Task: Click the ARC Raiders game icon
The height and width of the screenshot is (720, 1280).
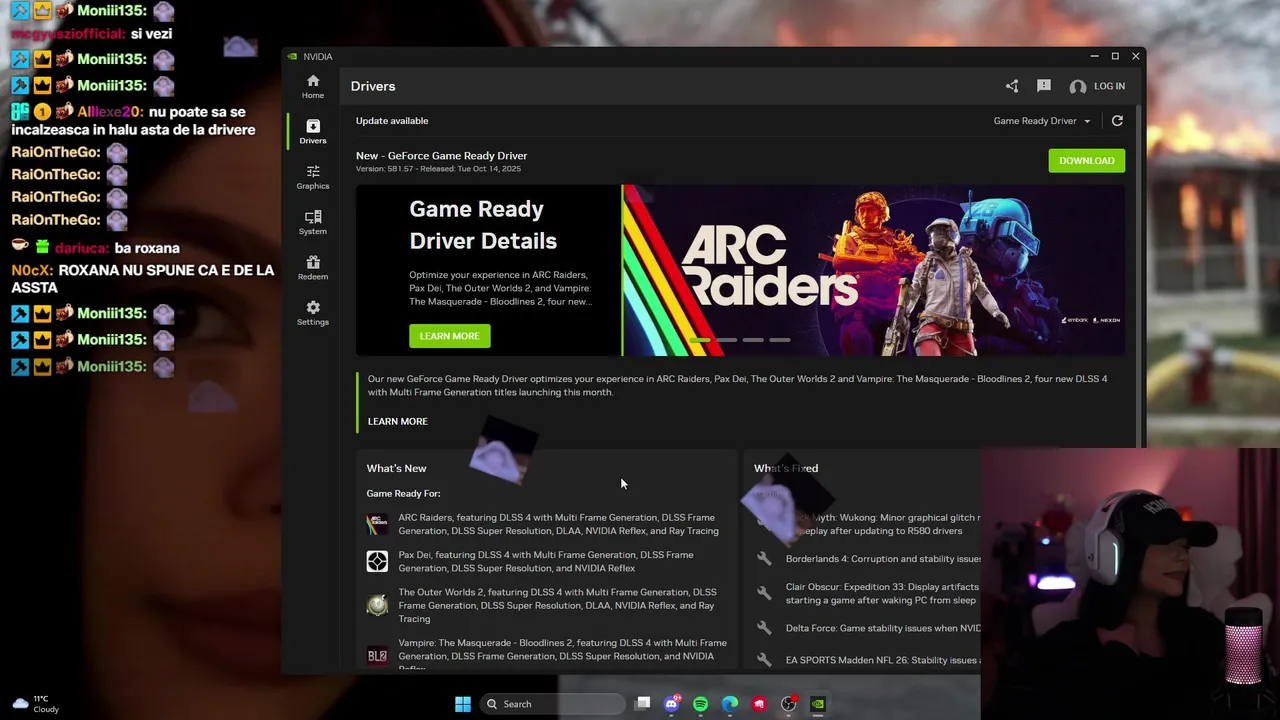Action: click(x=377, y=524)
